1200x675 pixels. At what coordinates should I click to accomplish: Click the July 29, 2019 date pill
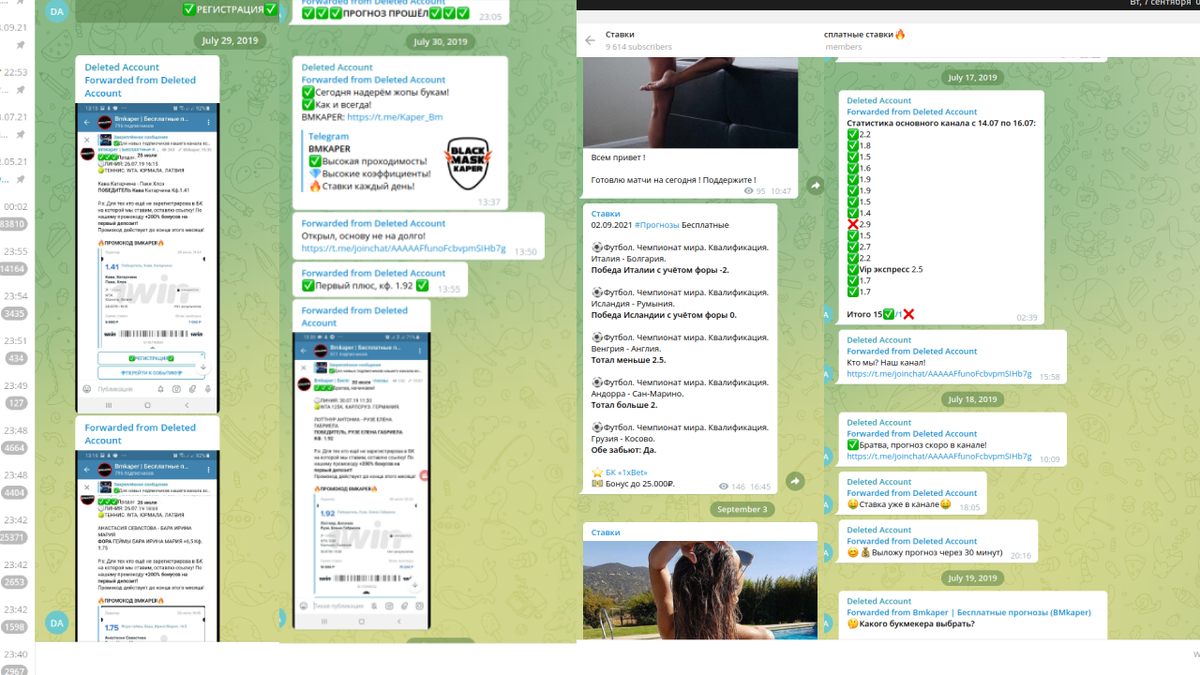(228, 41)
